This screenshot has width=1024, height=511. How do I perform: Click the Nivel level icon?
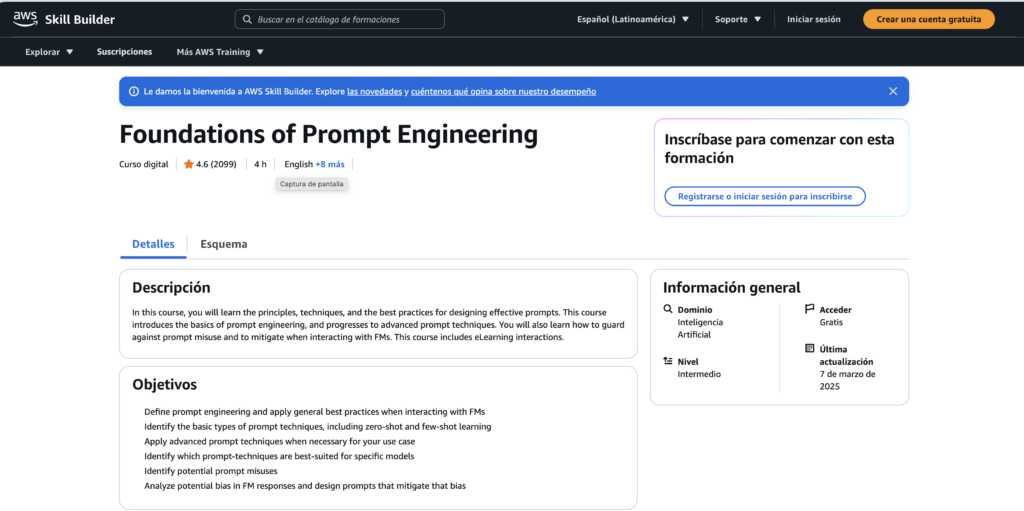coord(668,361)
